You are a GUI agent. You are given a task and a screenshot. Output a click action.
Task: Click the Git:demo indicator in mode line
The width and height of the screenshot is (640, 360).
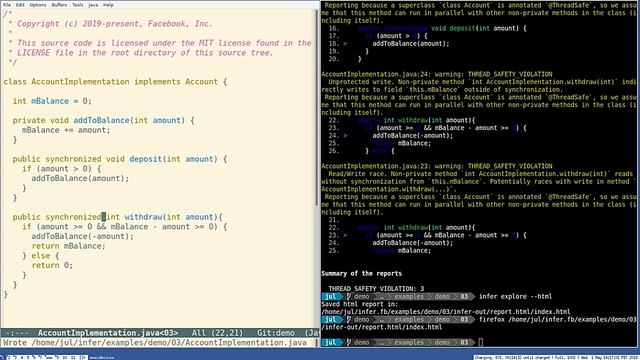point(276,333)
